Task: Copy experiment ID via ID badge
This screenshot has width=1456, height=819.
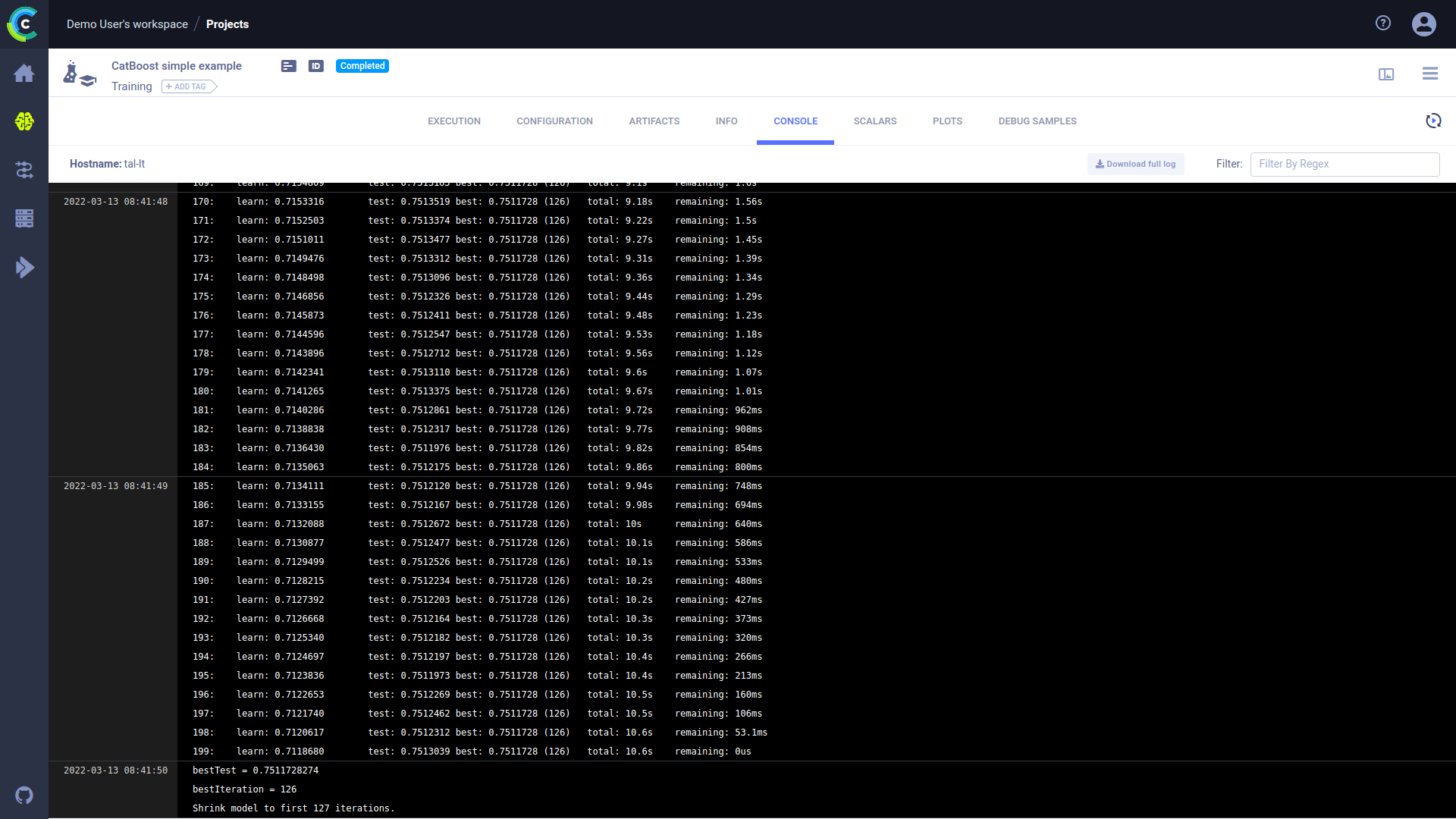Action: 316,66
